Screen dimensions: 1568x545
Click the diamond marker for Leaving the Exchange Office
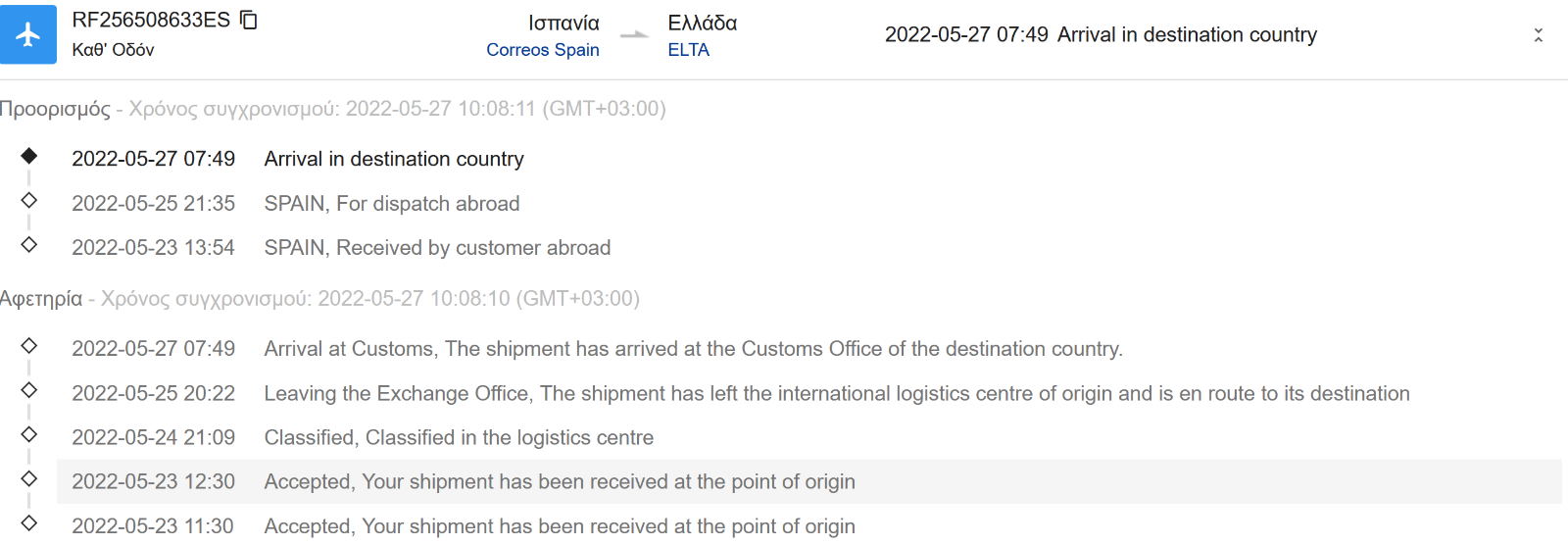pos(29,390)
